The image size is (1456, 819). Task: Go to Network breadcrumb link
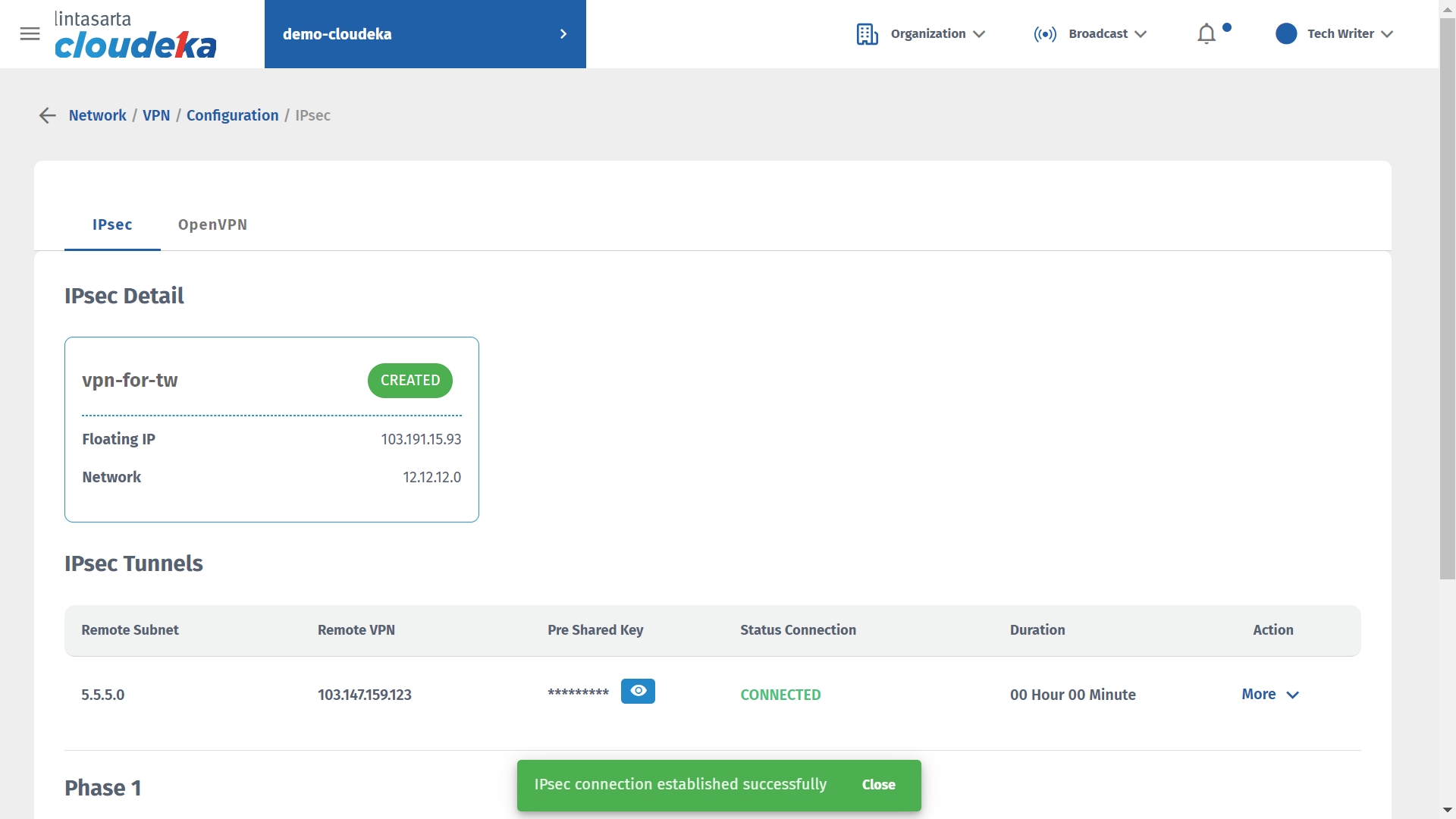(97, 115)
